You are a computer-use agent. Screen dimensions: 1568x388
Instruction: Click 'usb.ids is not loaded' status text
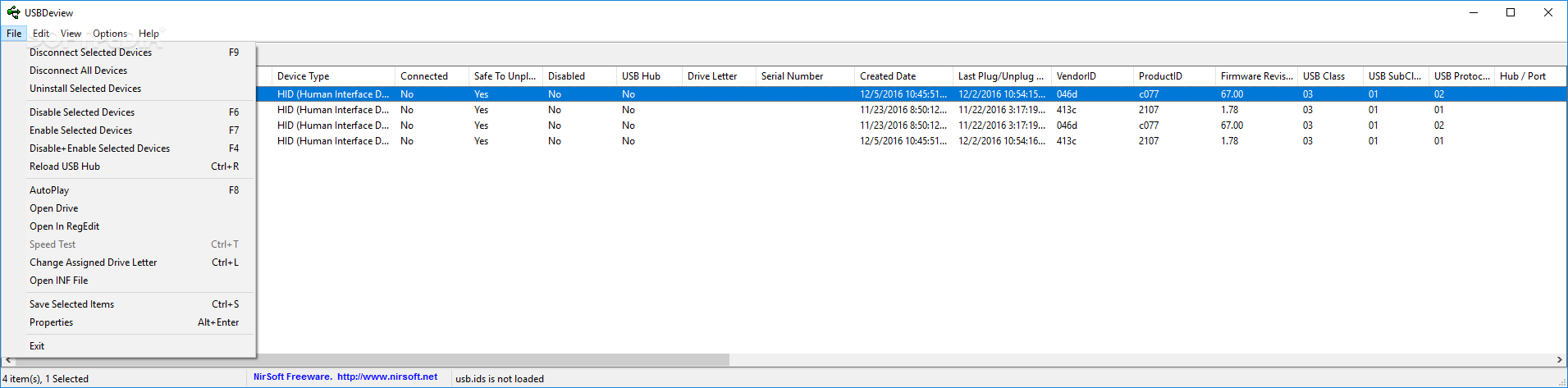click(500, 379)
